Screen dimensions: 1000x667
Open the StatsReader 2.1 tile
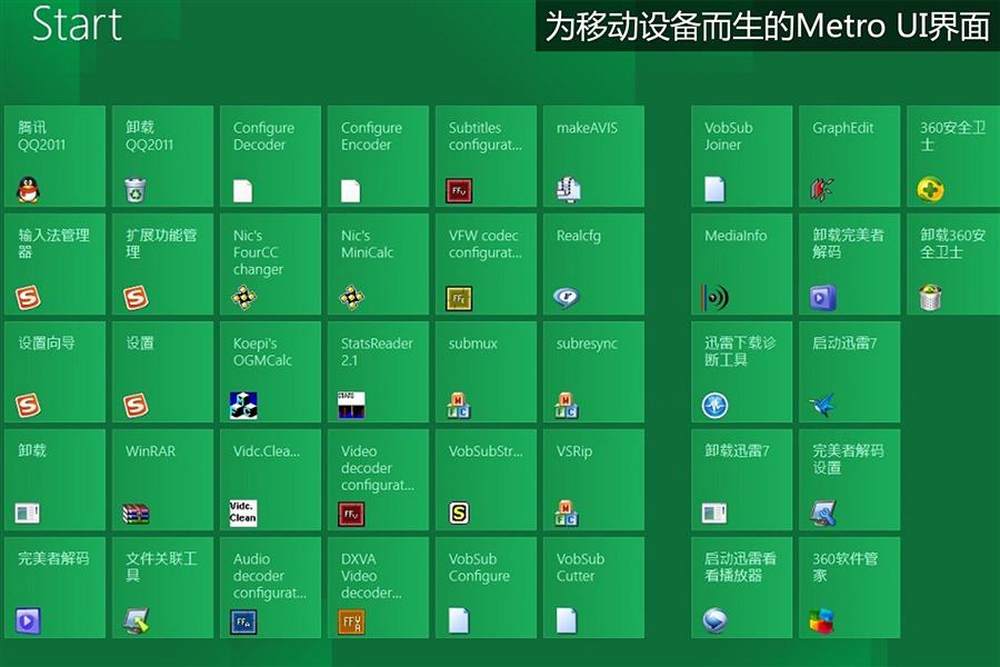pos(378,372)
